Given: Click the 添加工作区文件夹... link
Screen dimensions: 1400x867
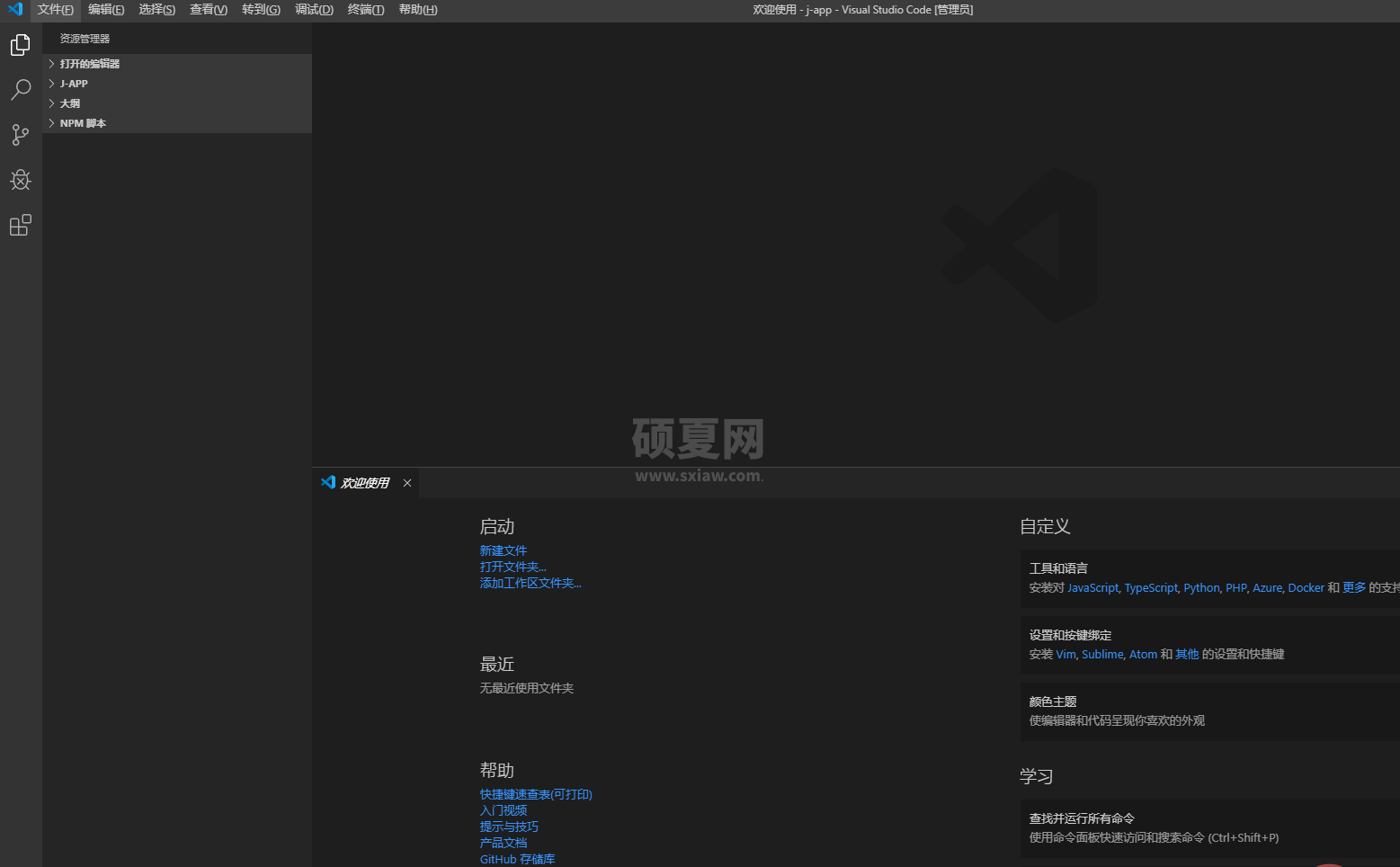Looking at the screenshot, I should point(531,583).
